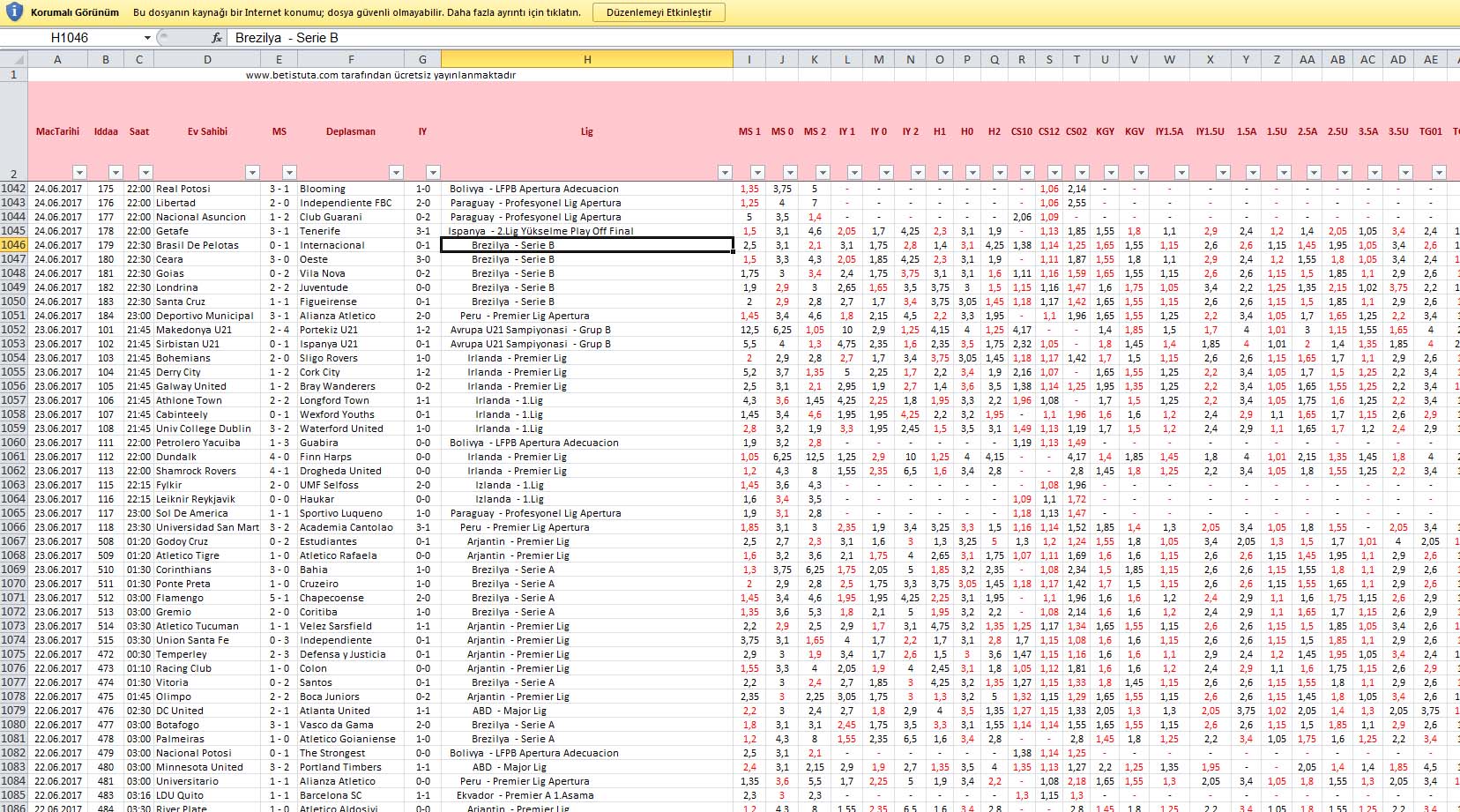
Task: Click the Name Box showing H1046
Action: [x=71, y=38]
